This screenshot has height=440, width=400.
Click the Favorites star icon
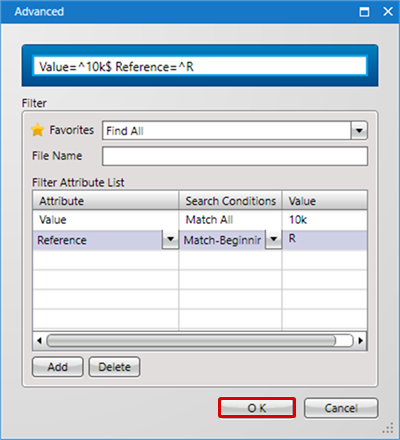click(38, 130)
